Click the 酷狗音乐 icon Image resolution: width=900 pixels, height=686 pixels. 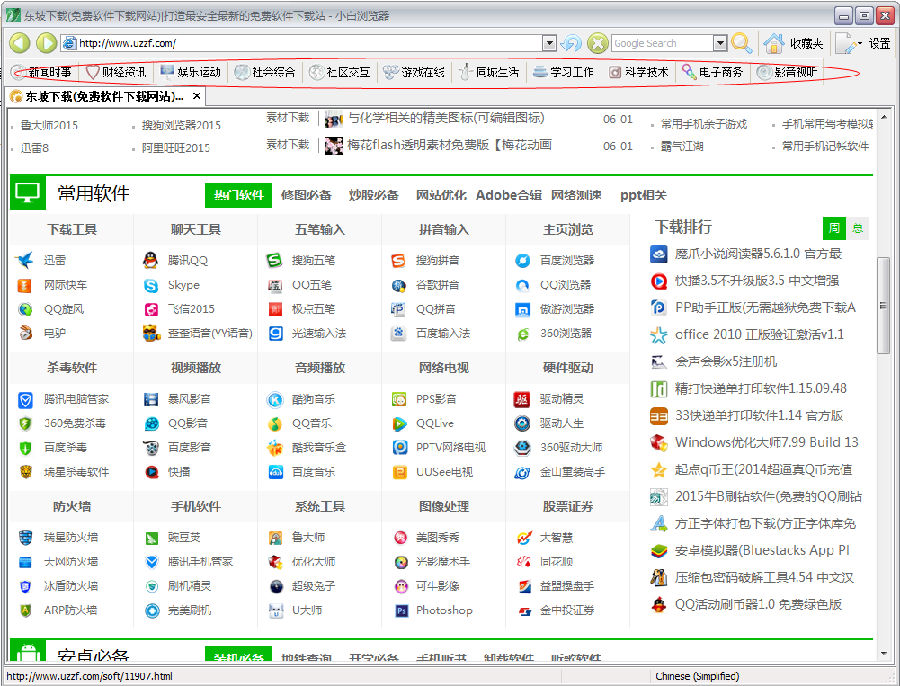275,400
